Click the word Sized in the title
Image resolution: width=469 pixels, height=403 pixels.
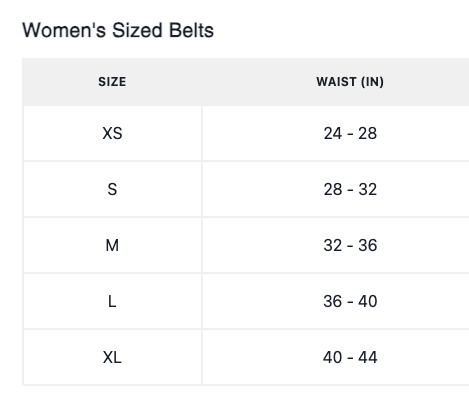click(x=137, y=30)
